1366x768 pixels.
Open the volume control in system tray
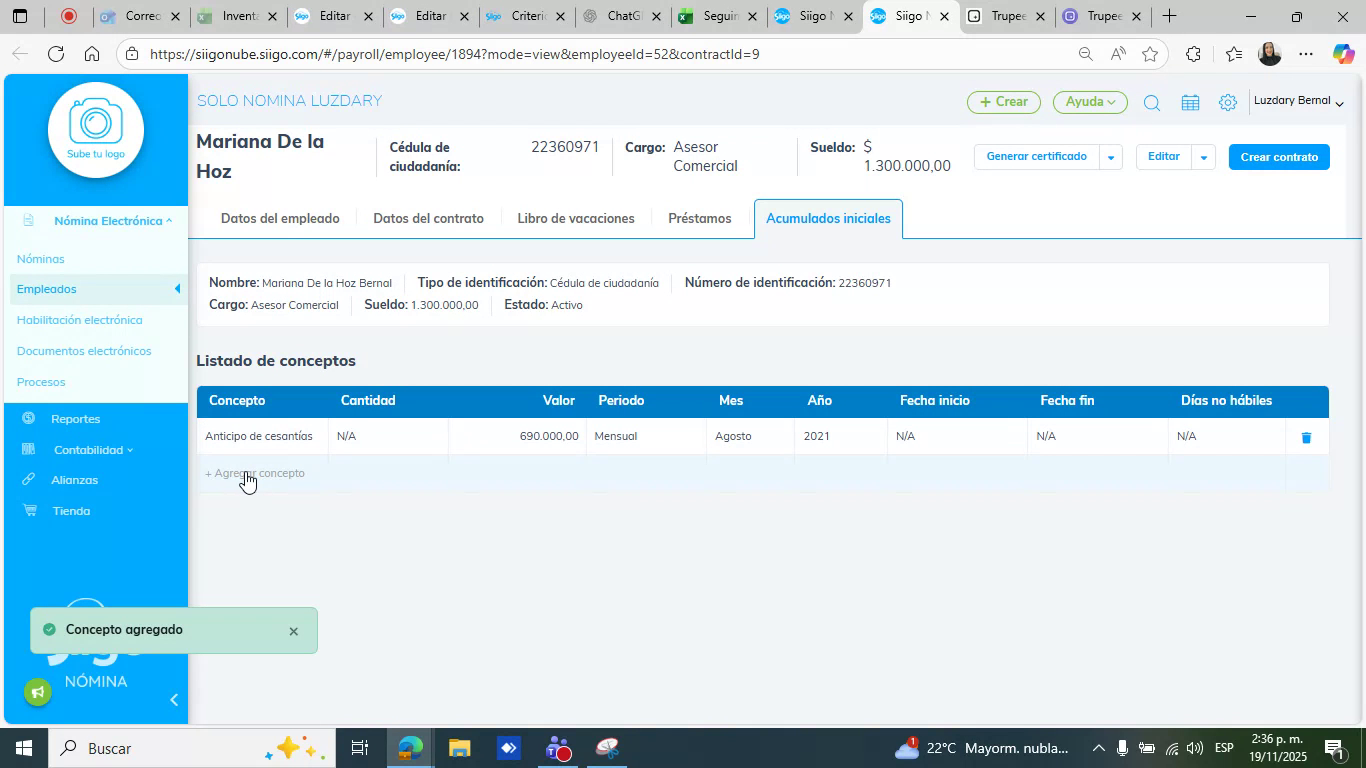pos(1195,748)
